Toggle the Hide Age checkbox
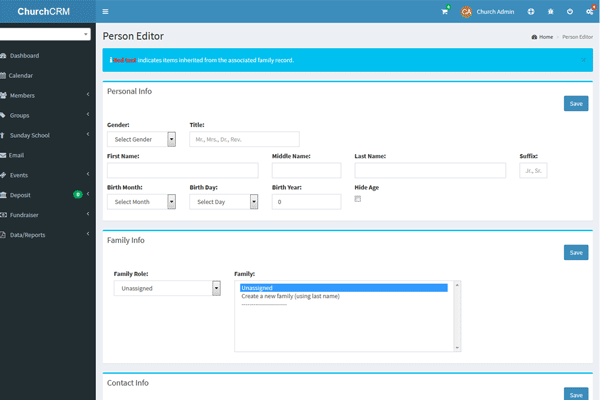Image resolution: width=600 pixels, height=400 pixels. pyautogui.click(x=358, y=199)
